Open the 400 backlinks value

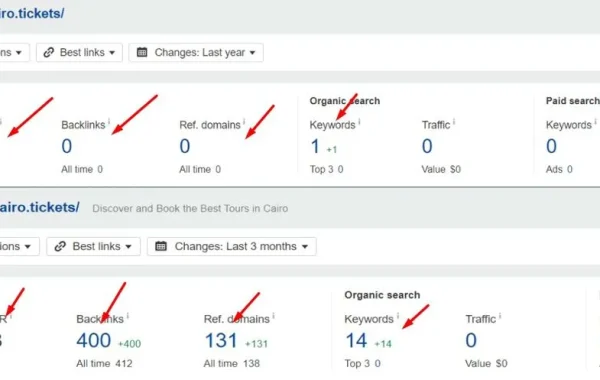[x=94, y=340]
